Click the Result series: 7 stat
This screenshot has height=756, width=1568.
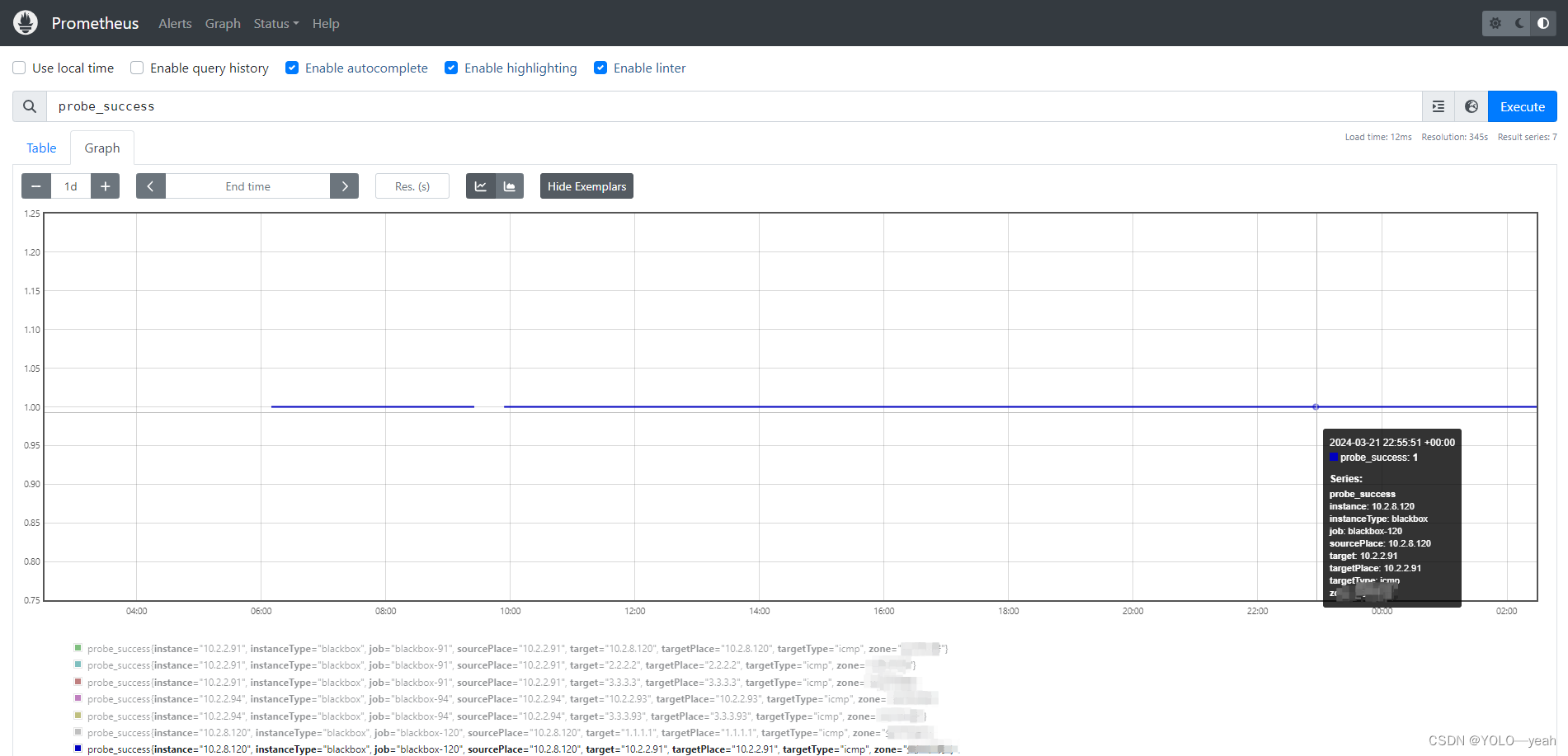[x=1527, y=137]
